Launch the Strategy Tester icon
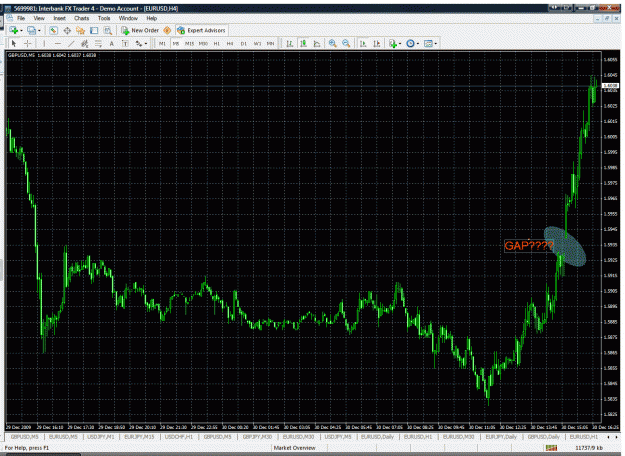The width and height of the screenshot is (625, 456). click(108, 30)
